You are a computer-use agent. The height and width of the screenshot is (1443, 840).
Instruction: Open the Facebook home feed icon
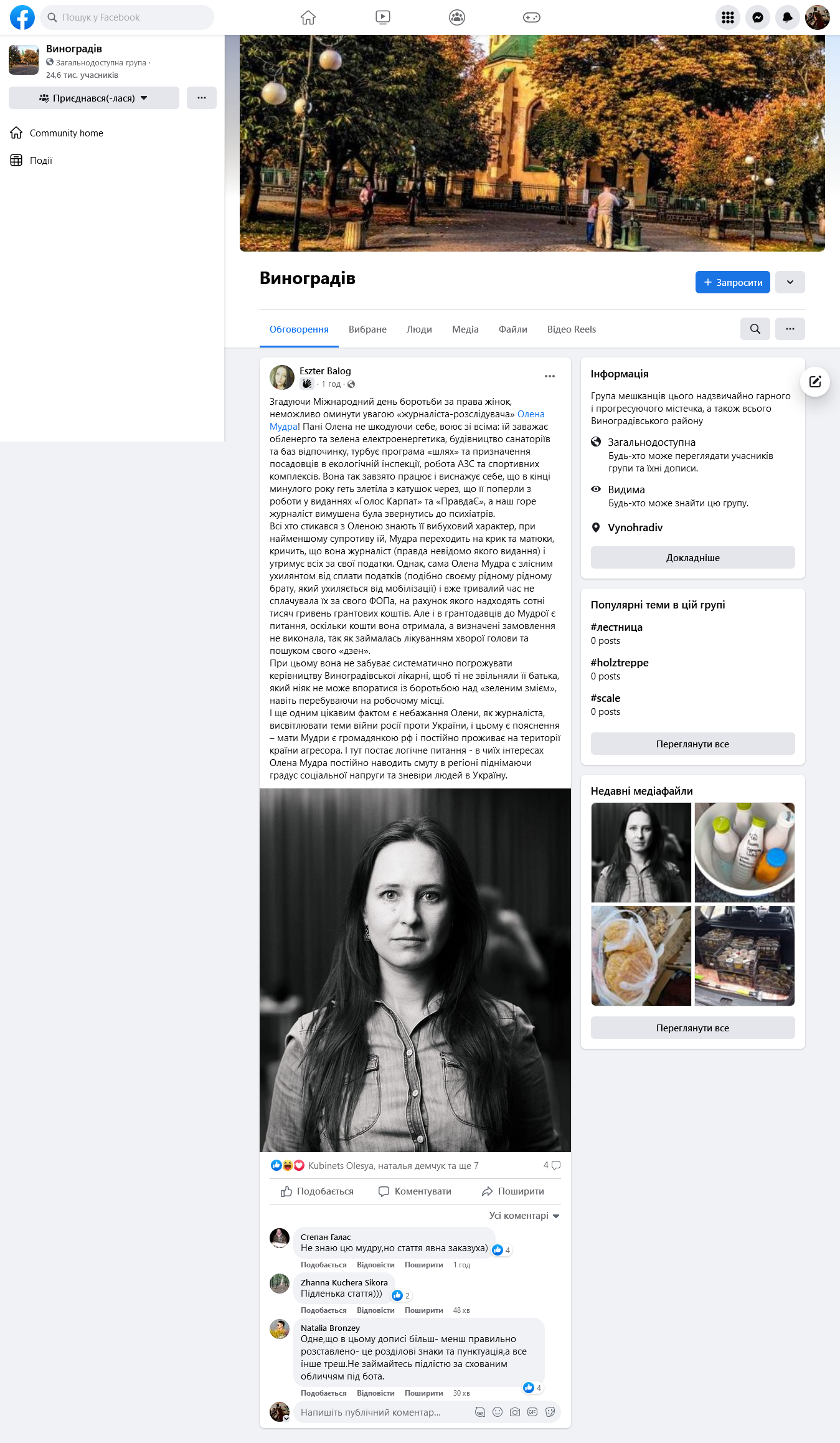click(308, 17)
